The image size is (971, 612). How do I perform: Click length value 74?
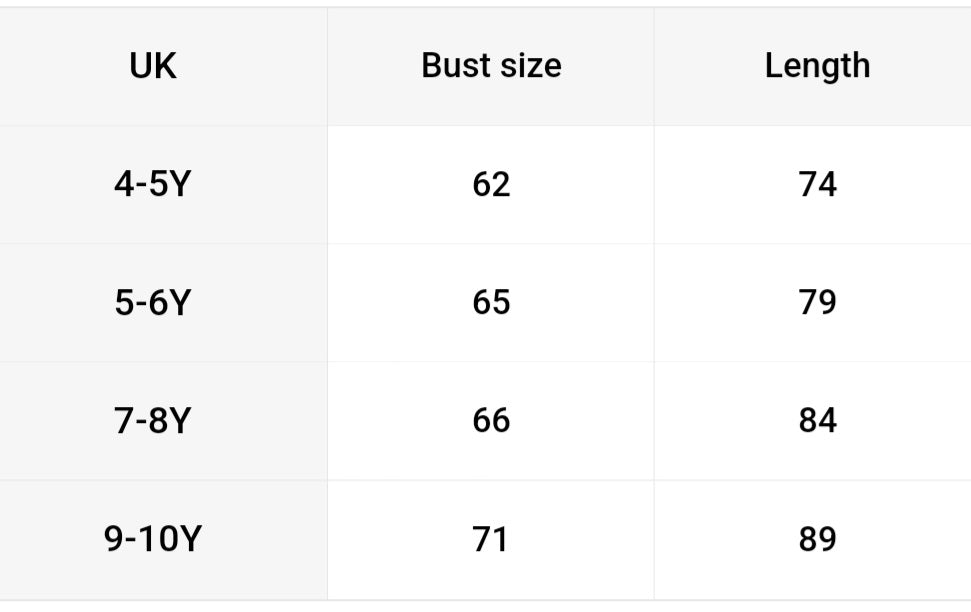pyautogui.click(x=817, y=184)
